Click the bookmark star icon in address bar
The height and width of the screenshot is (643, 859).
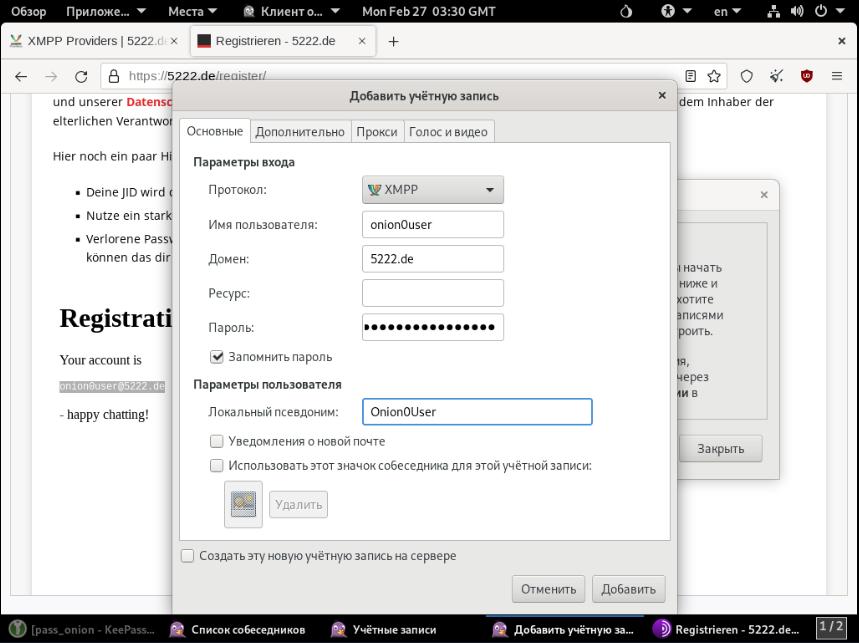714,76
